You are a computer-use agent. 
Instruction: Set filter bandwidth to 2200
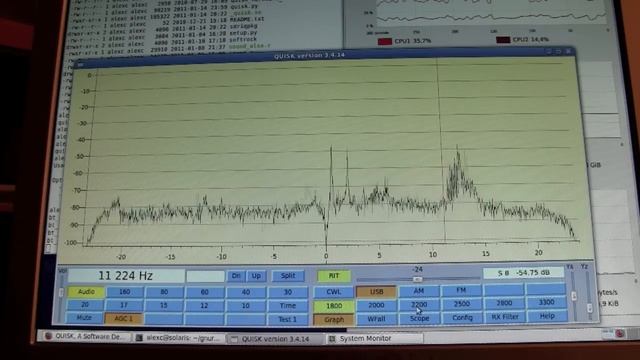tap(419, 304)
